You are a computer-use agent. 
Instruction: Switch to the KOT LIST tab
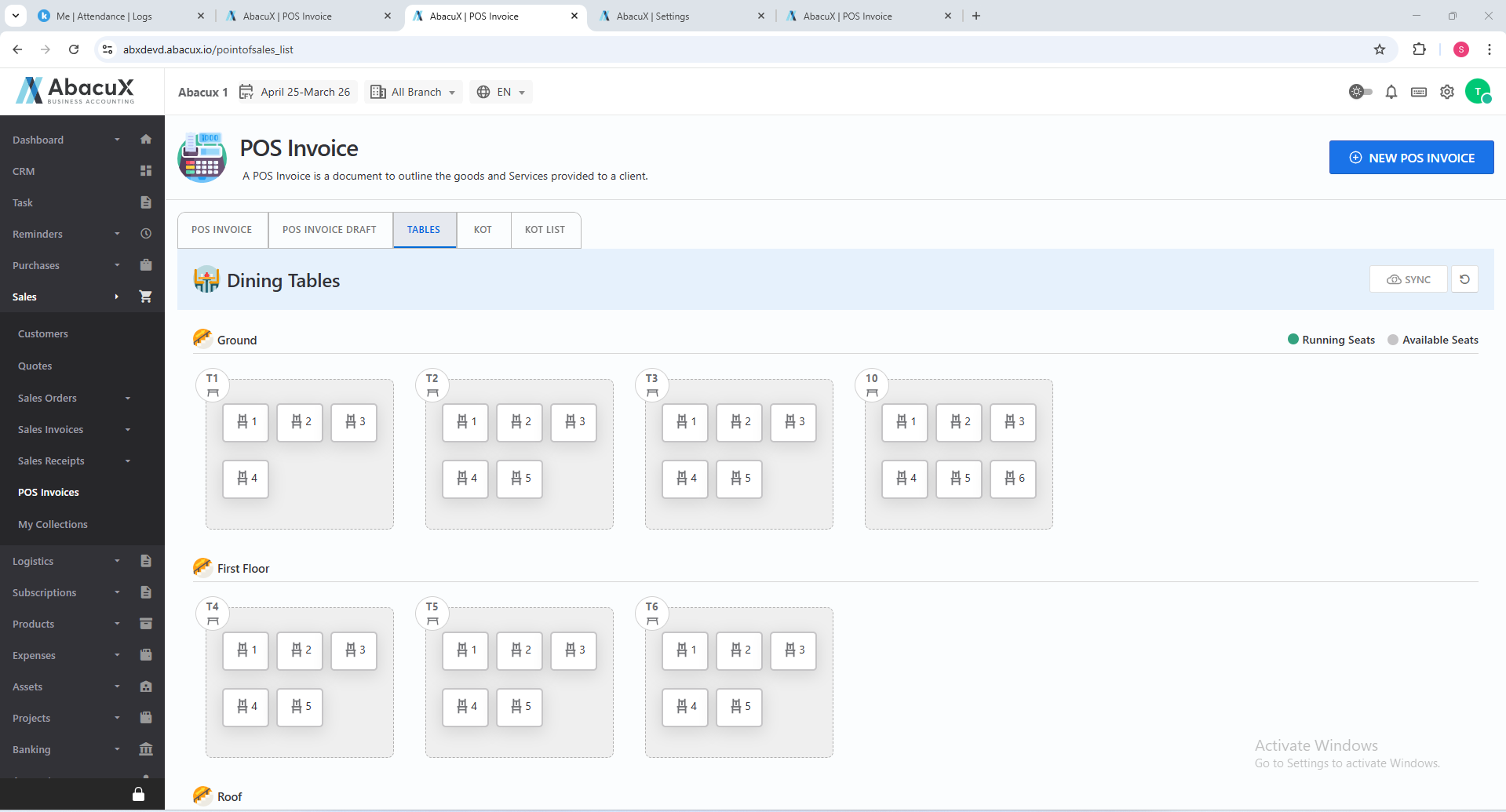(x=545, y=230)
